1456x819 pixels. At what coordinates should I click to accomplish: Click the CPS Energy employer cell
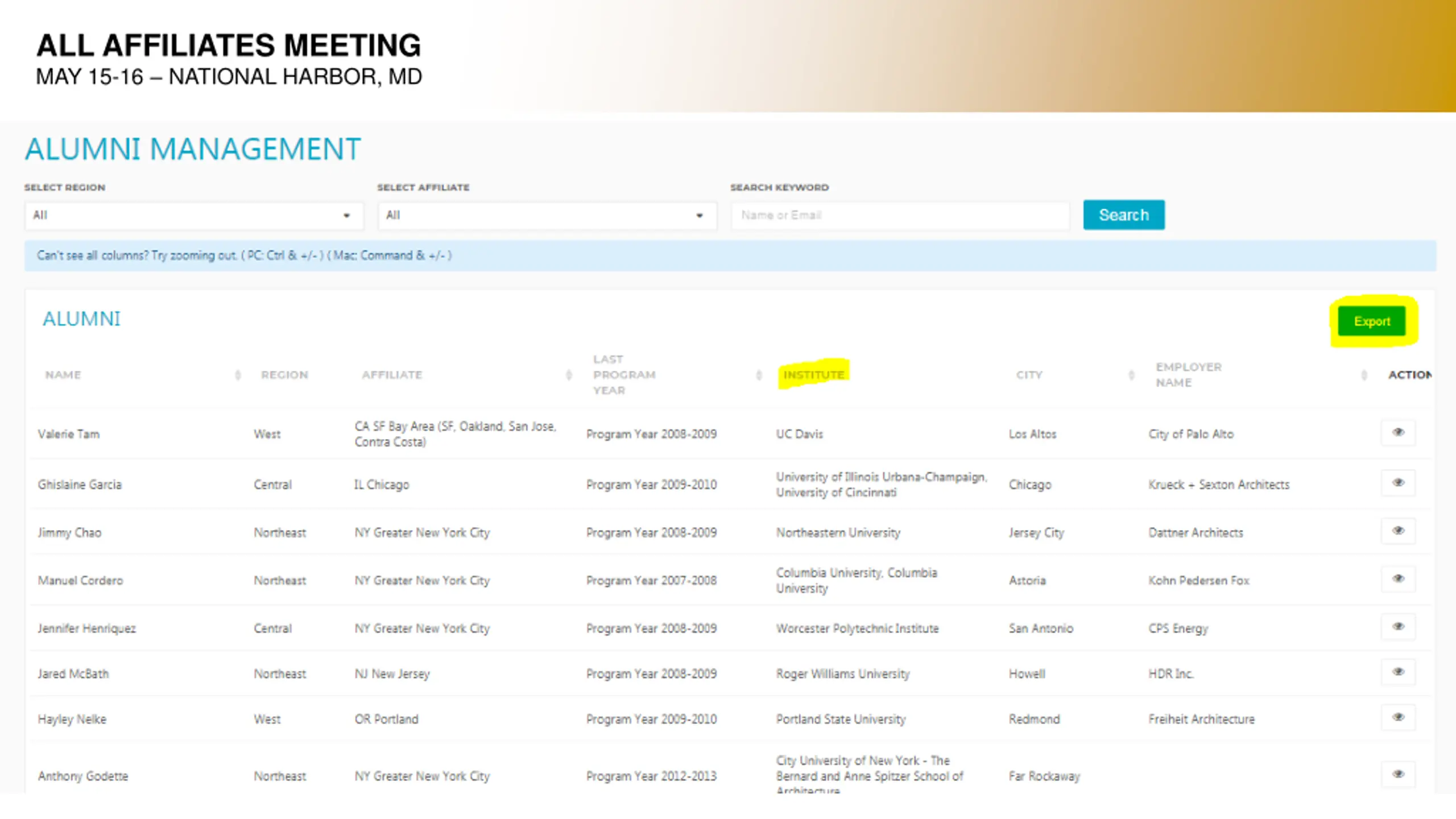[1178, 628]
